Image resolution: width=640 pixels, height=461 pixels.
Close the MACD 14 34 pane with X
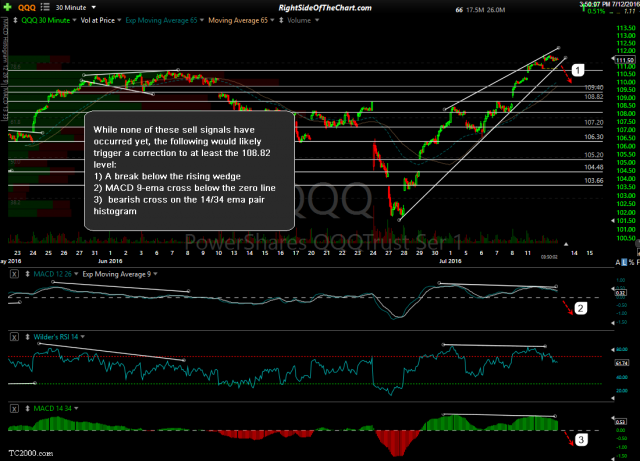[14, 408]
